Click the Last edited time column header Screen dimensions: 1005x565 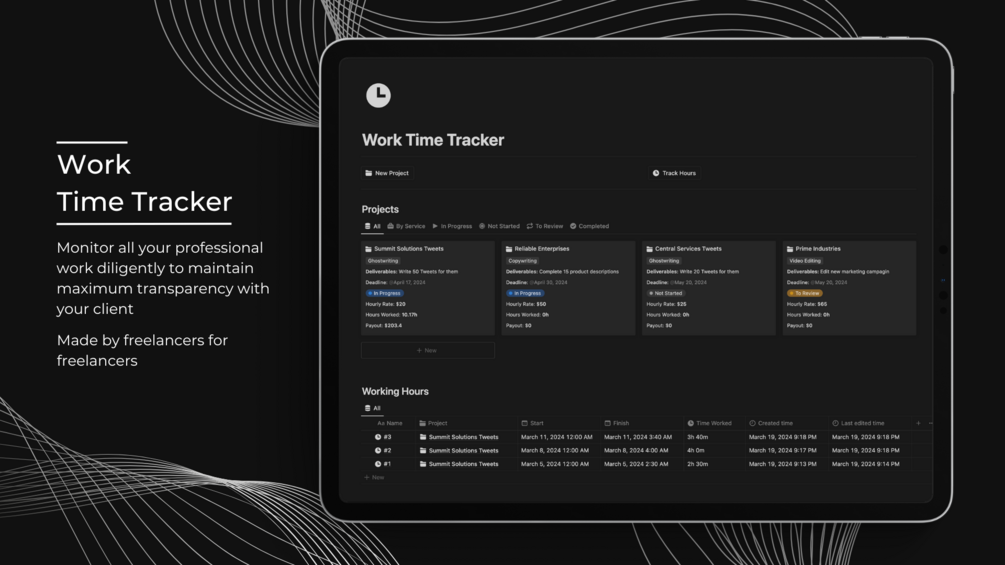[858, 423]
